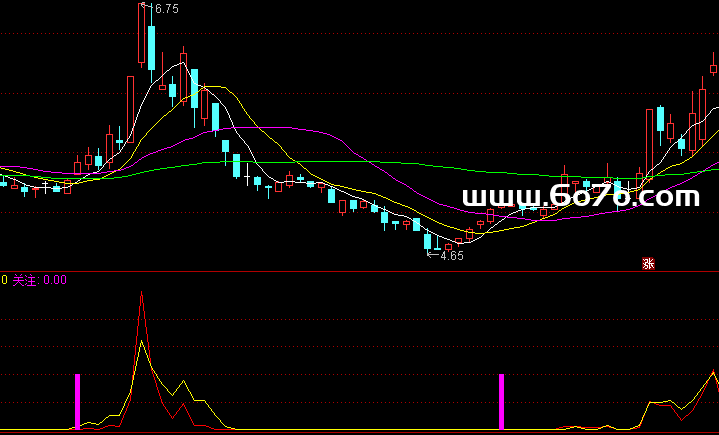This screenshot has height=435, width=719.
Task: Select the tall cyan candle below 16.75
Action: (x=151, y=47)
